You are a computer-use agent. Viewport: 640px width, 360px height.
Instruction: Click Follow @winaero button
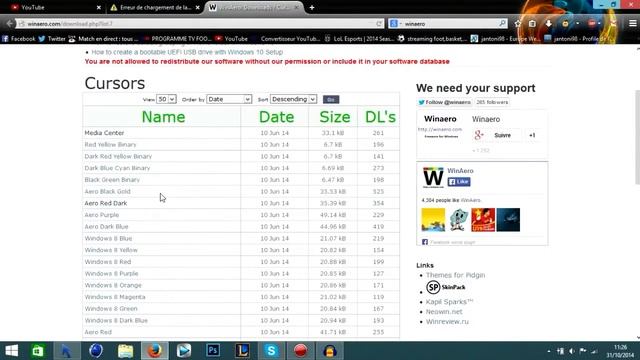tap(444, 102)
